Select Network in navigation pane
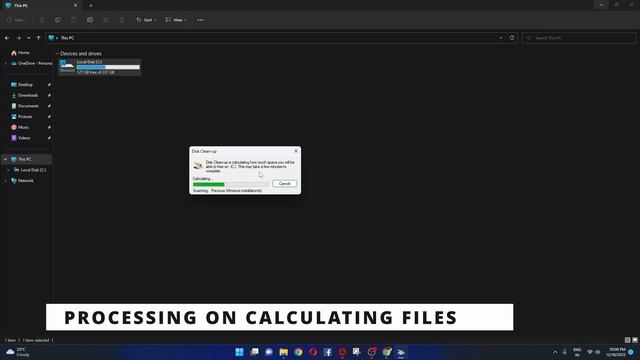The height and width of the screenshot is (360, 640). (25, 180)
